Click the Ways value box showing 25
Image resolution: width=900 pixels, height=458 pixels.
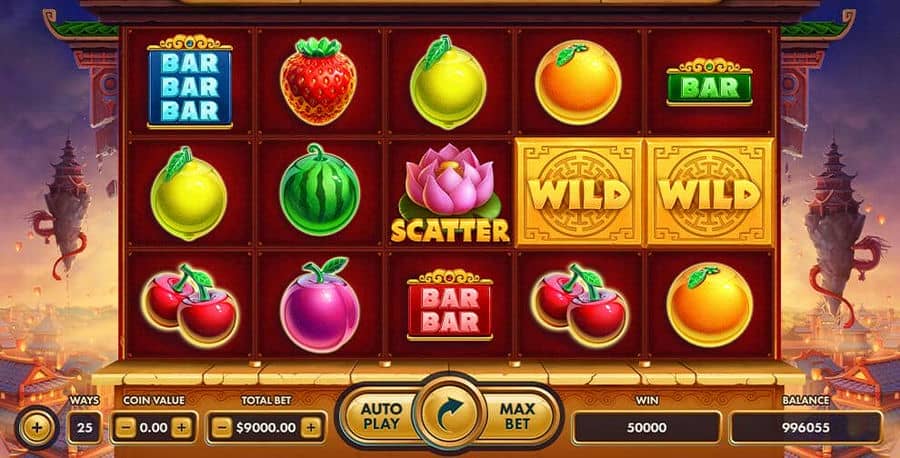(84, 428)
